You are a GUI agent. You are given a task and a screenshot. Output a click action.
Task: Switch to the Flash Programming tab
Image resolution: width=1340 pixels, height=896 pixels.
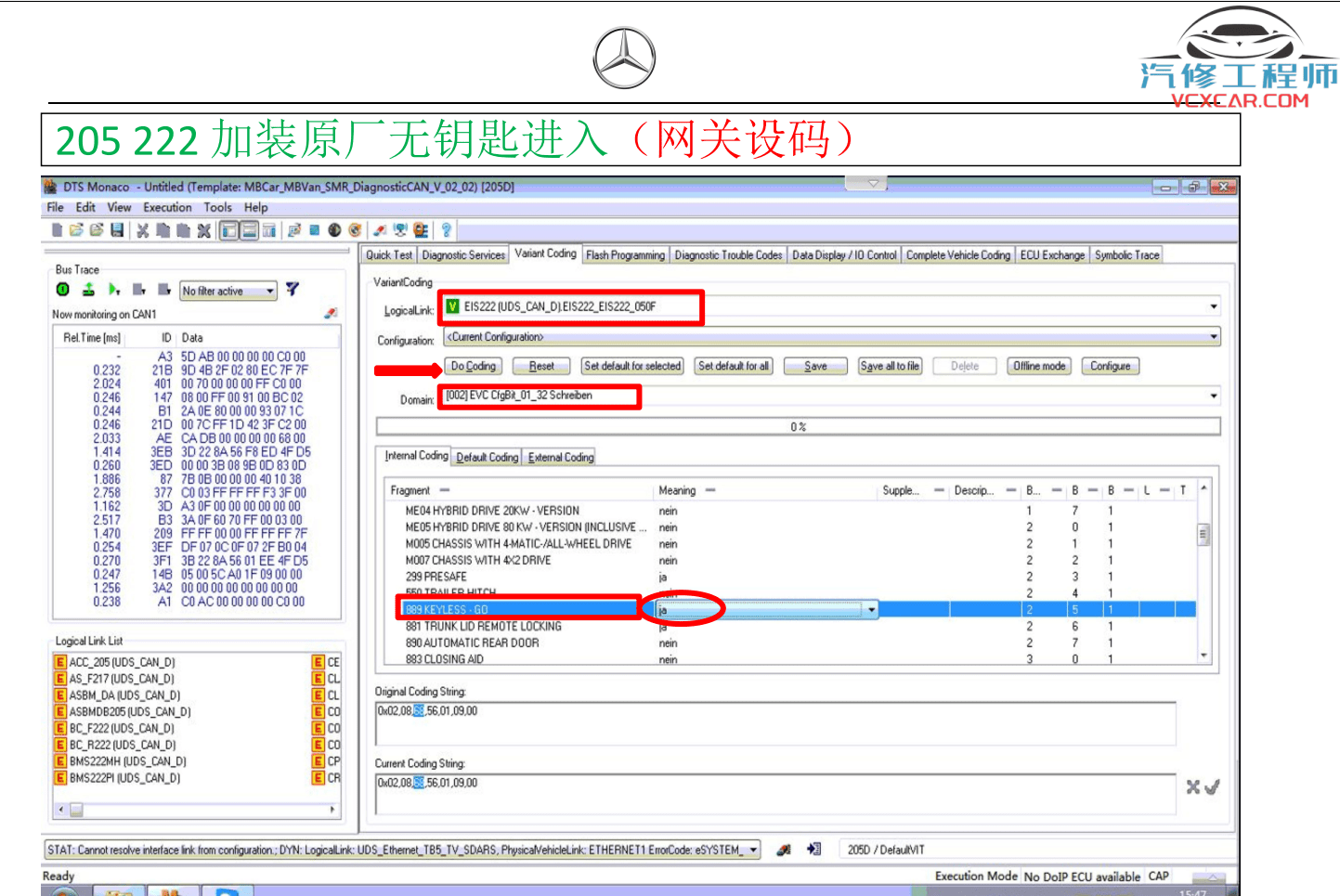coord(625,254)
